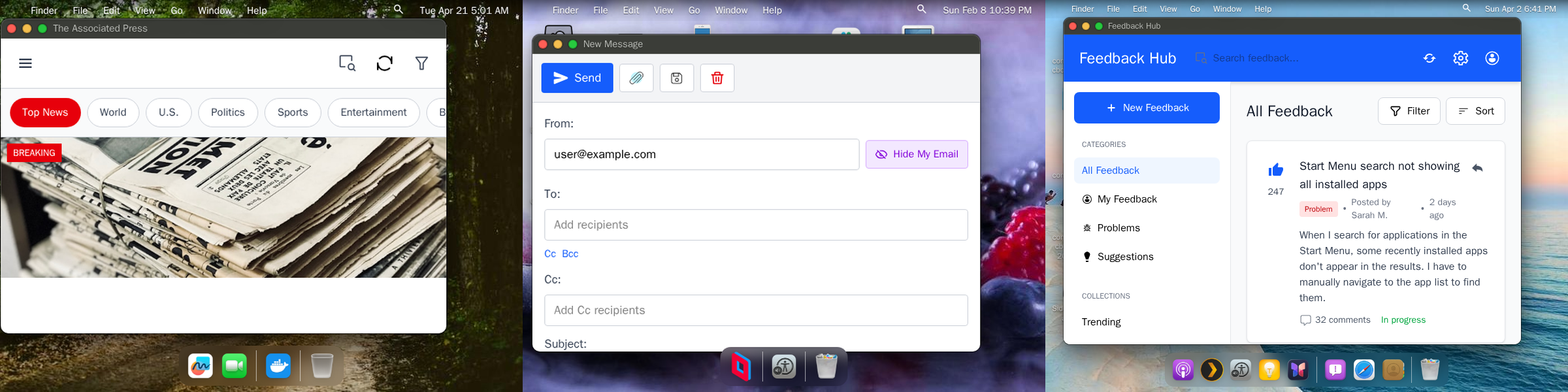Select the Top News category chip

(x=45, y=112)
